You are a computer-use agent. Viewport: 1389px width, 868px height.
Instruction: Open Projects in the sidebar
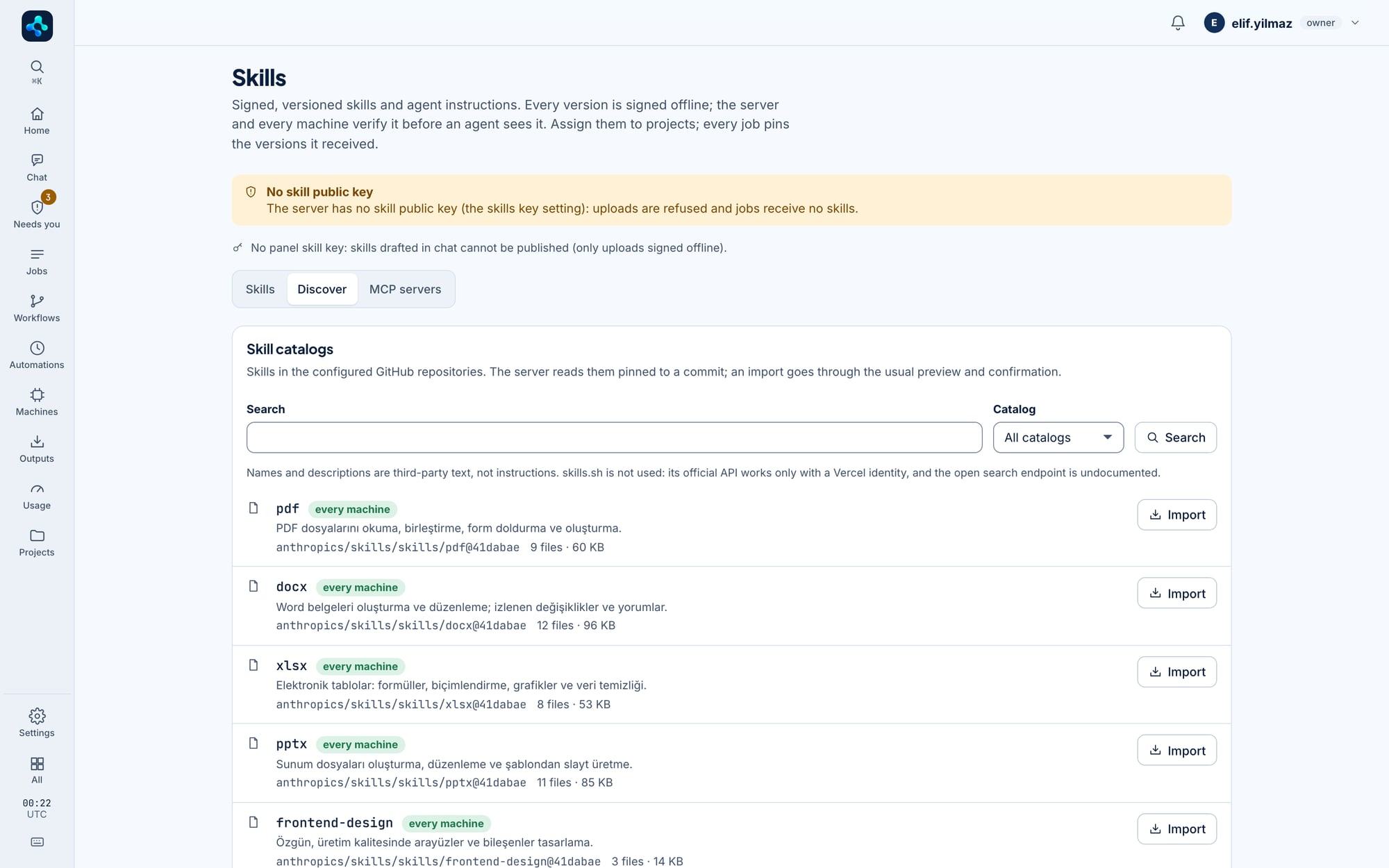[x=37, y=543]
